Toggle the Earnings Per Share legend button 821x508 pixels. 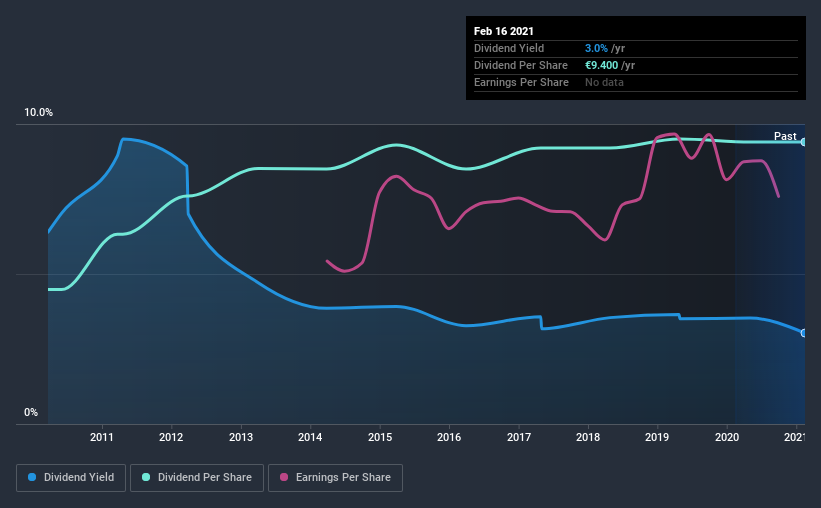pyautogui.click(x=335, y=478)
